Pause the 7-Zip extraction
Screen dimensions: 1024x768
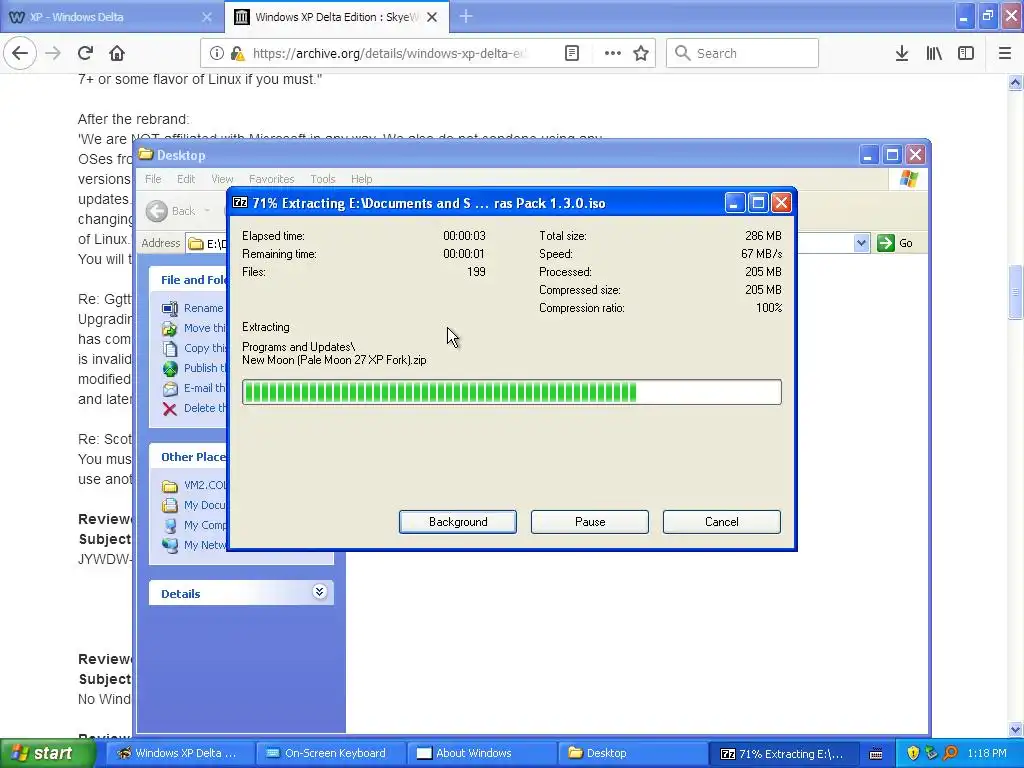point(590,522)
